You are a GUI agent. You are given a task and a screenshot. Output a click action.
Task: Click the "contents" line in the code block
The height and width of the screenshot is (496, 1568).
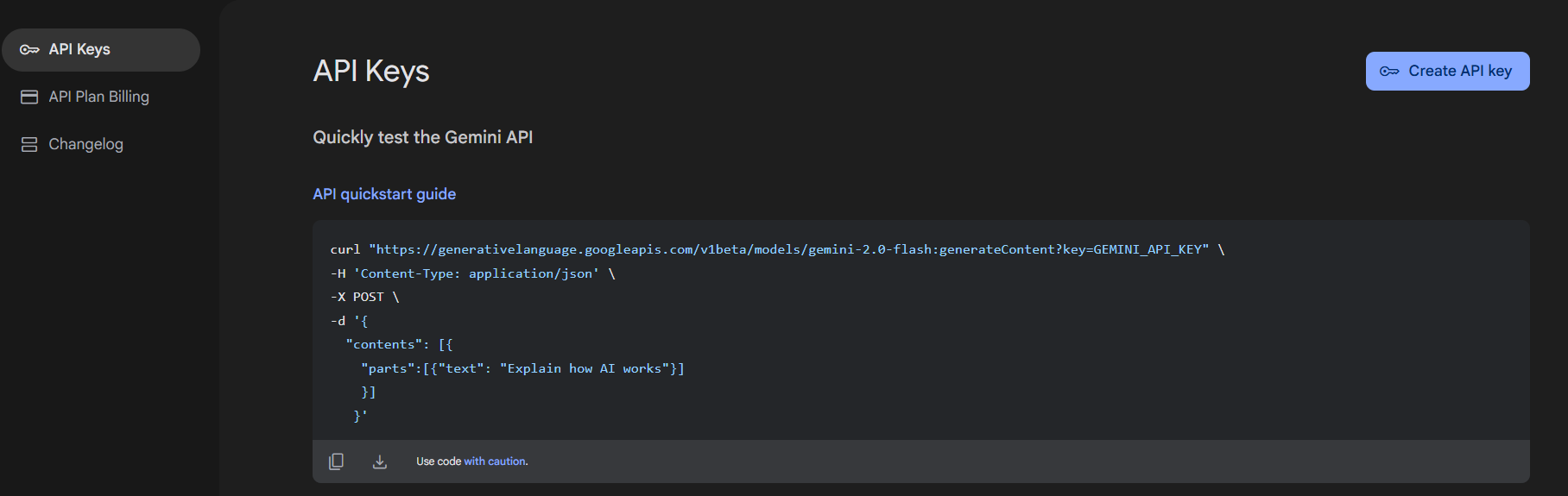(x=399, y=344)
